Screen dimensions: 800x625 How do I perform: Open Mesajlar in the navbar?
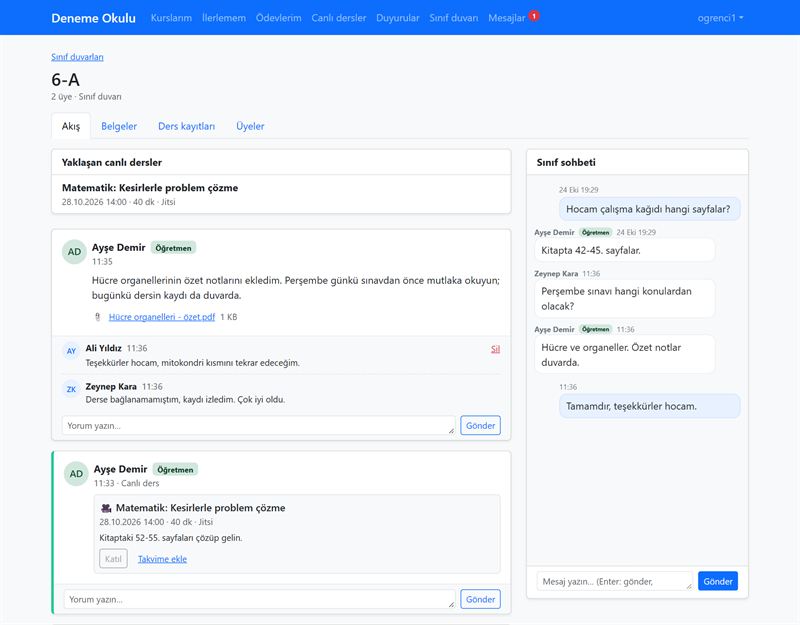coord(507,18)
